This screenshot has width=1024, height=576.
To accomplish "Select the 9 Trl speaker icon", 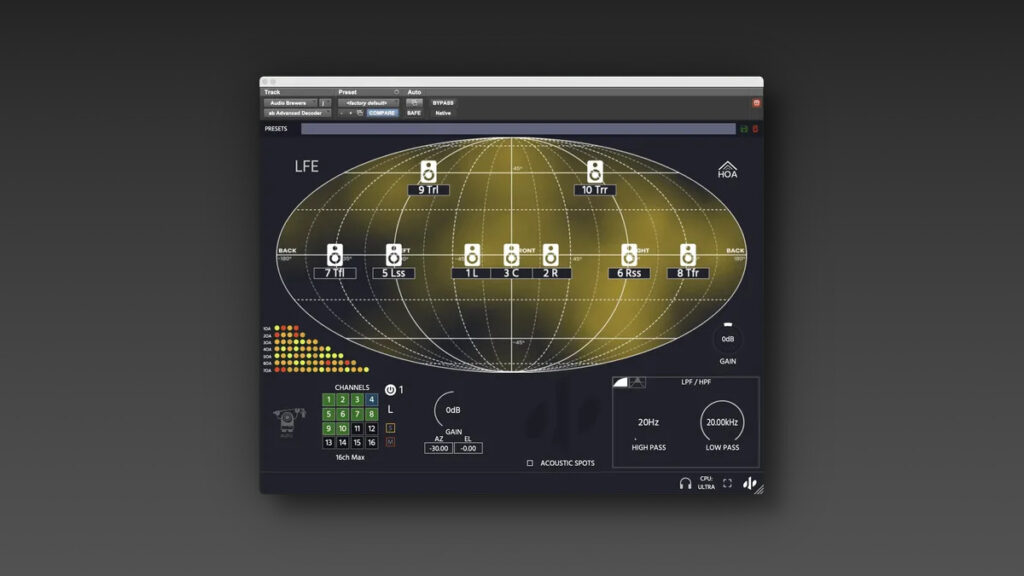I will (x=429, y=171).
